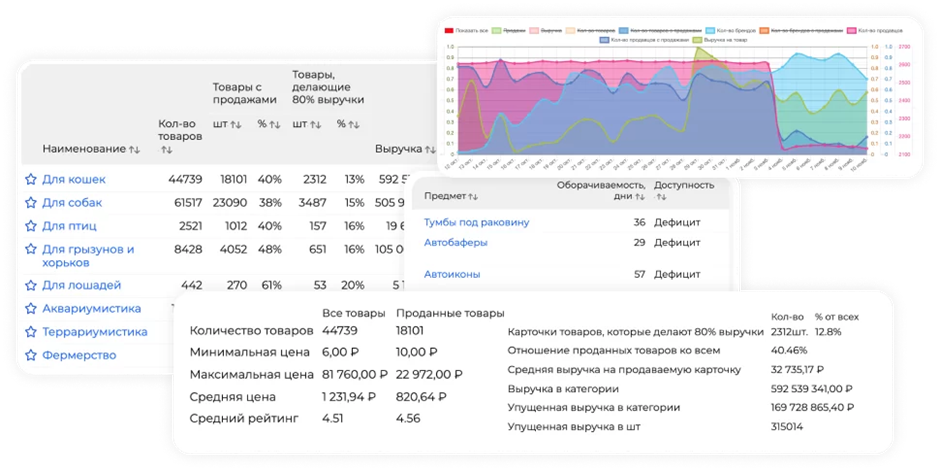The width and height of the screenshot is (940, 471).
Task: Click Выручка на товар legend color box
Action: pyautogui.click(x=697, y=40)
